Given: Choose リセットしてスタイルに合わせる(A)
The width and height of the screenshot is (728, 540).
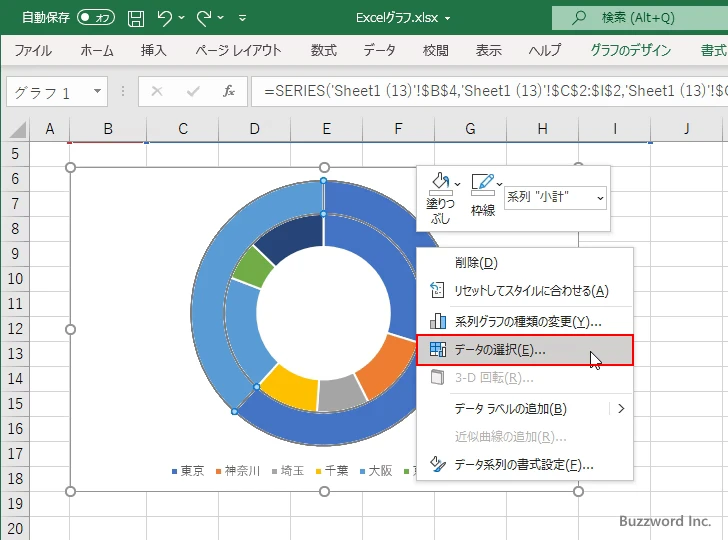Looking at the screenshot, I should point(525,291).
